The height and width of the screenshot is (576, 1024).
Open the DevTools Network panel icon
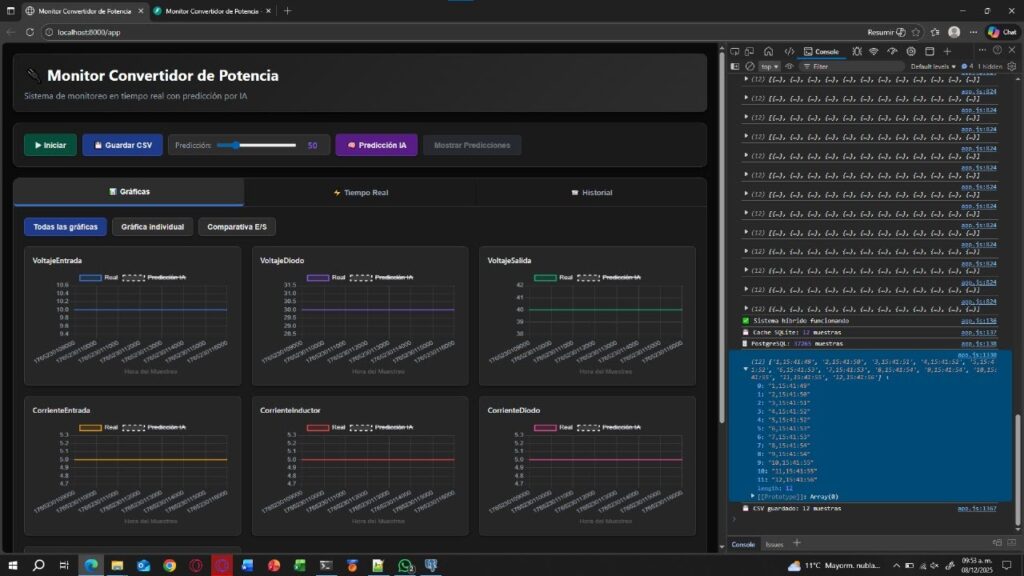tap(873, 51)
